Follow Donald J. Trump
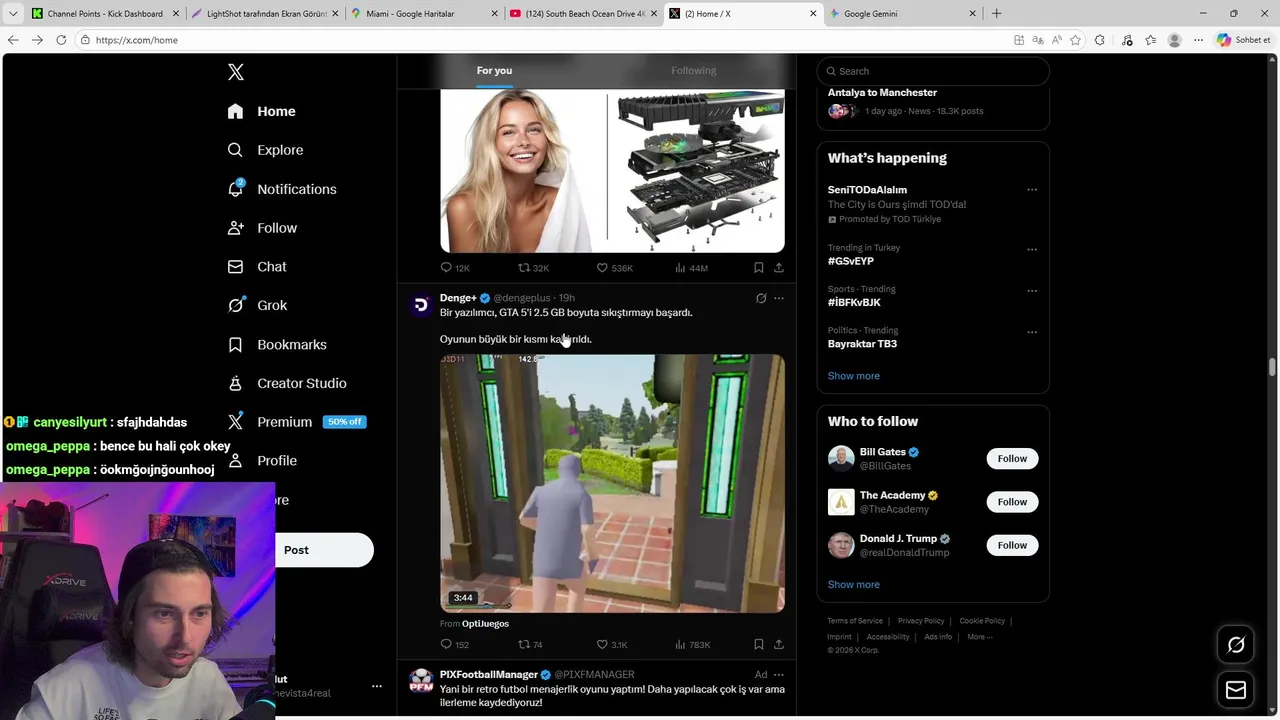This screenshot has height=720, width=1280. [1012, 545]
